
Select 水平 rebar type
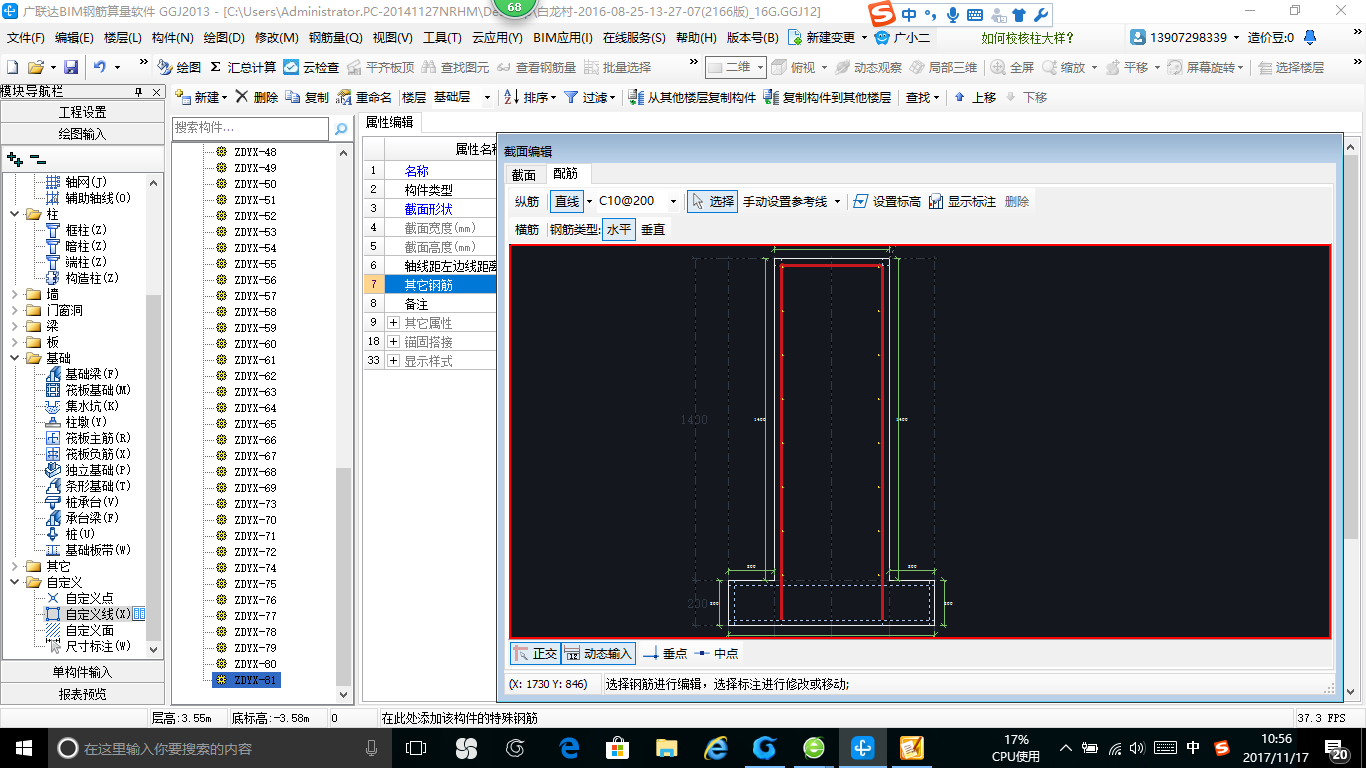619,229
